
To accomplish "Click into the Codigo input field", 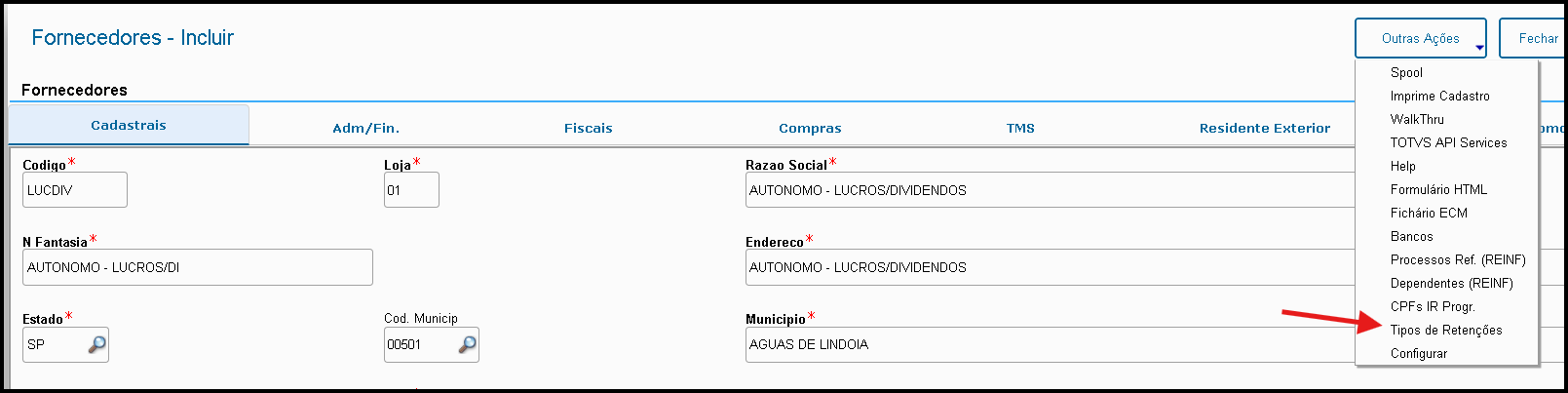I will click(74, 190).
